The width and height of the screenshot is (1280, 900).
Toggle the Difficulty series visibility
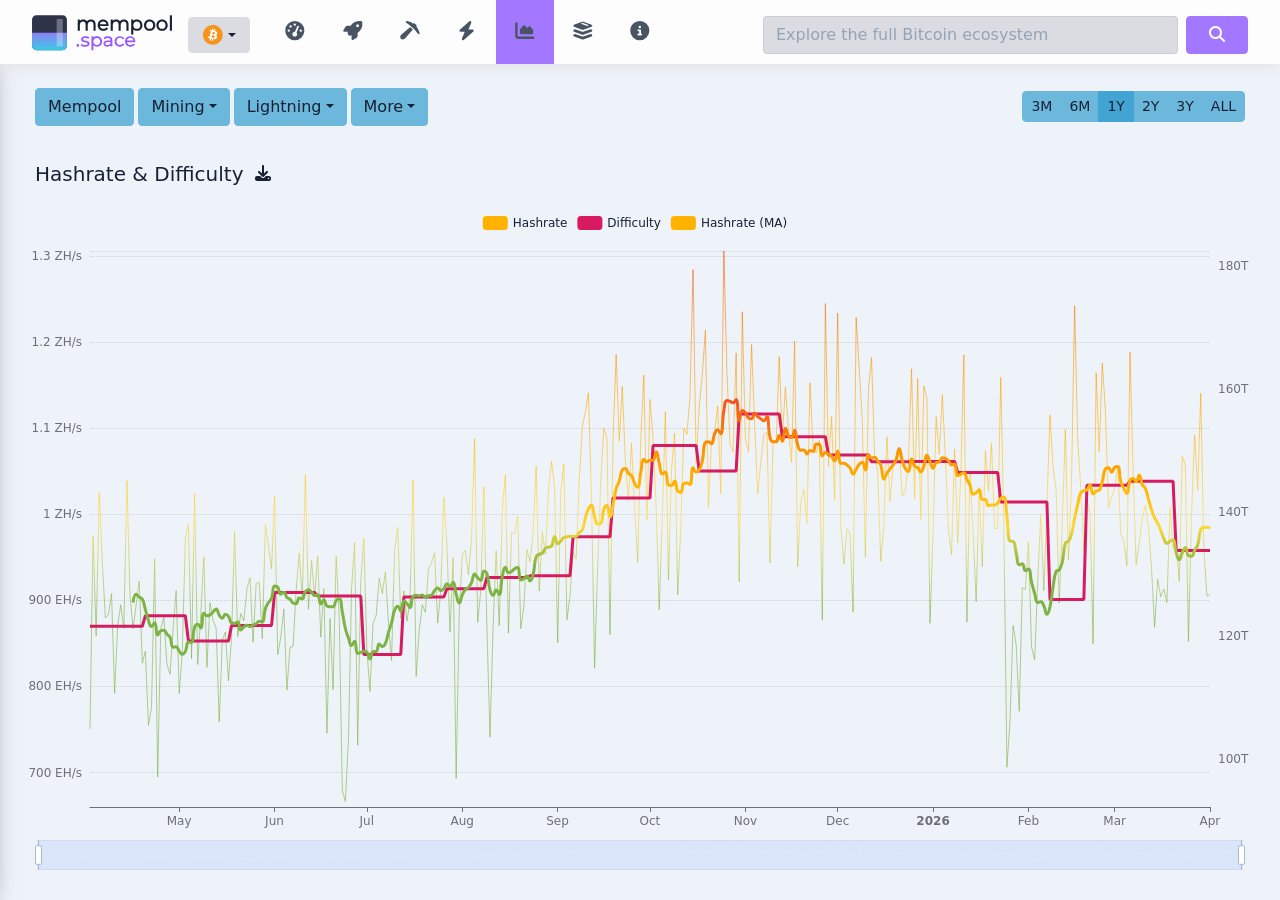pyautogui.click(x=619, y=222)
